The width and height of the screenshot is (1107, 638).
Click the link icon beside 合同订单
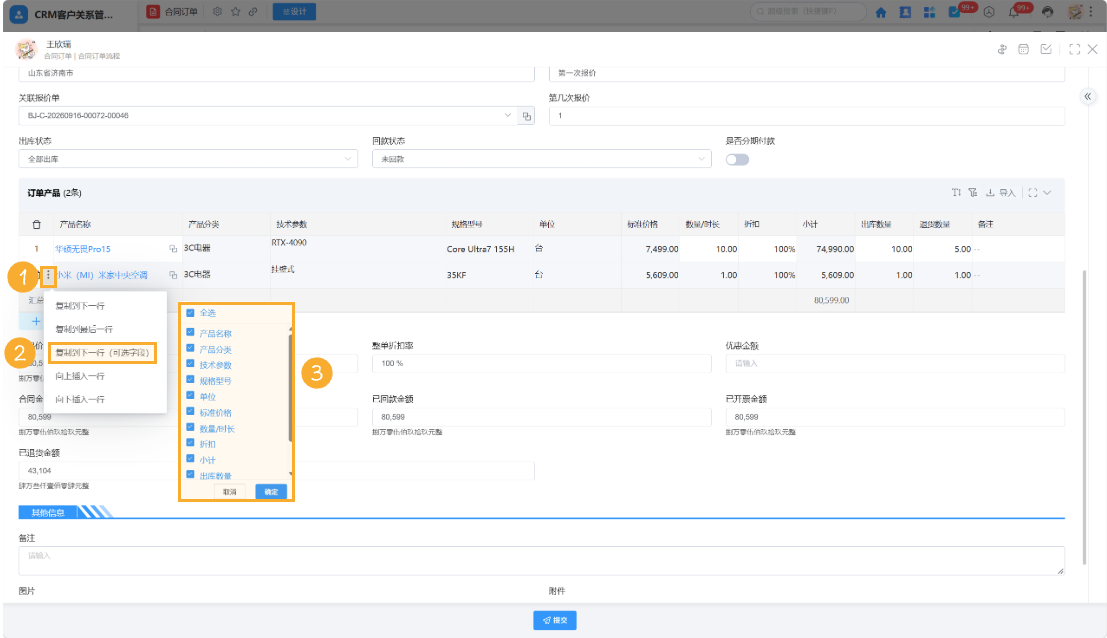tap(253, 11)
